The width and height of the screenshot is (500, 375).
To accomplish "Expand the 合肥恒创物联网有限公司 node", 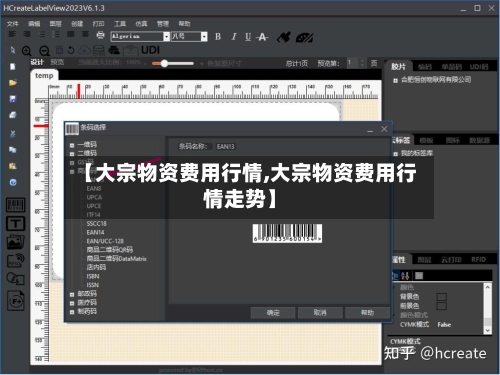I will point(395,81).
